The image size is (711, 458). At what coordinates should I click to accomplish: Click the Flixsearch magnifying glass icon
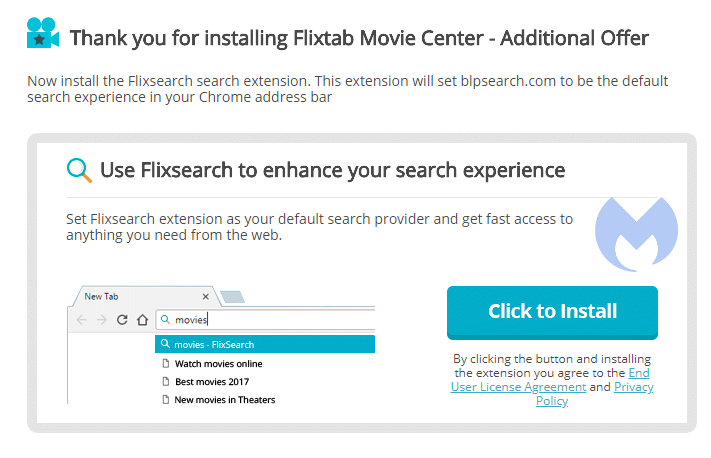[x=79, y=170]
